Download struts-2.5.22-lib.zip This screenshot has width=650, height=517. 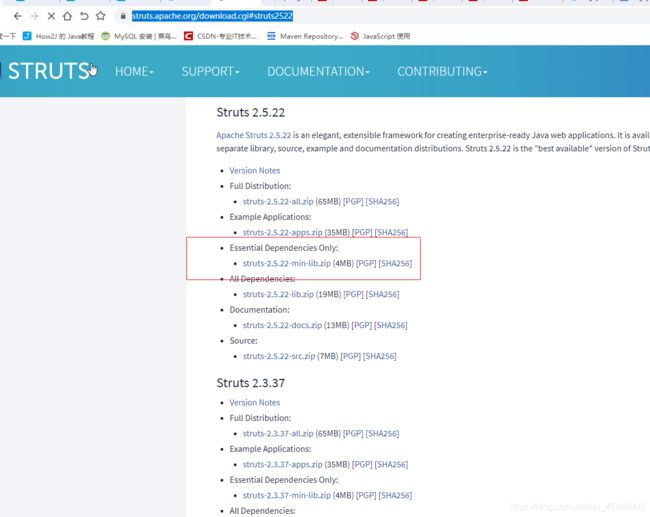278,294
